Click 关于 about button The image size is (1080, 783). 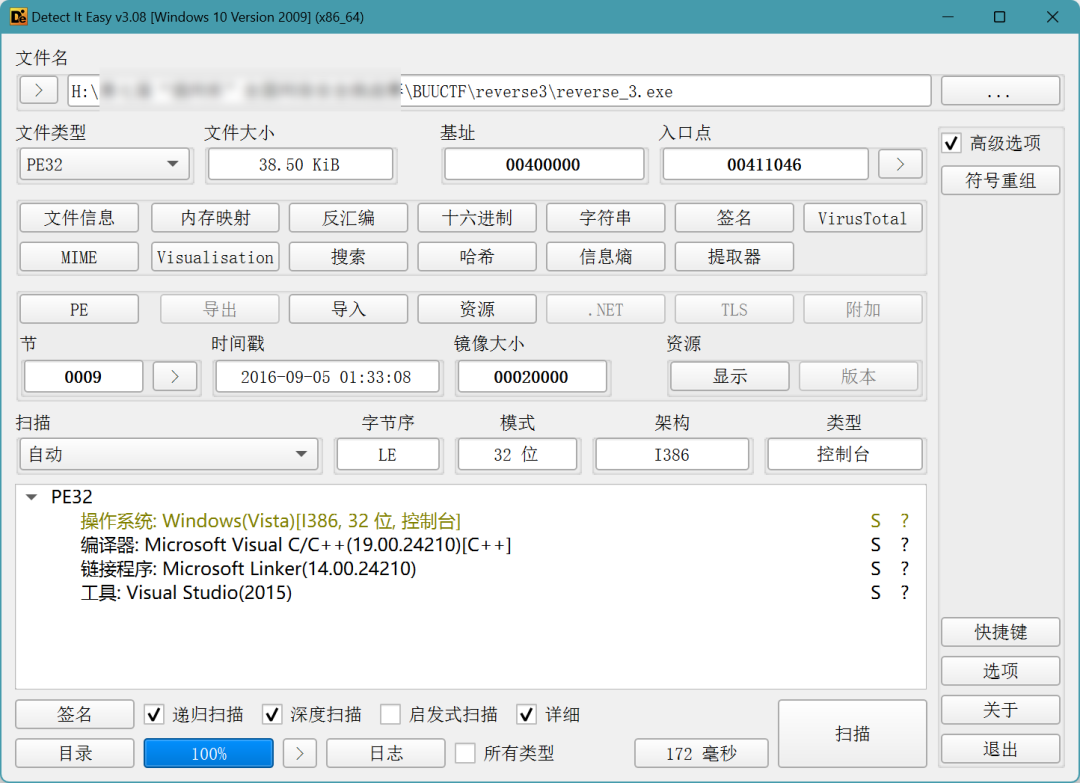(x=1000, y=709)
